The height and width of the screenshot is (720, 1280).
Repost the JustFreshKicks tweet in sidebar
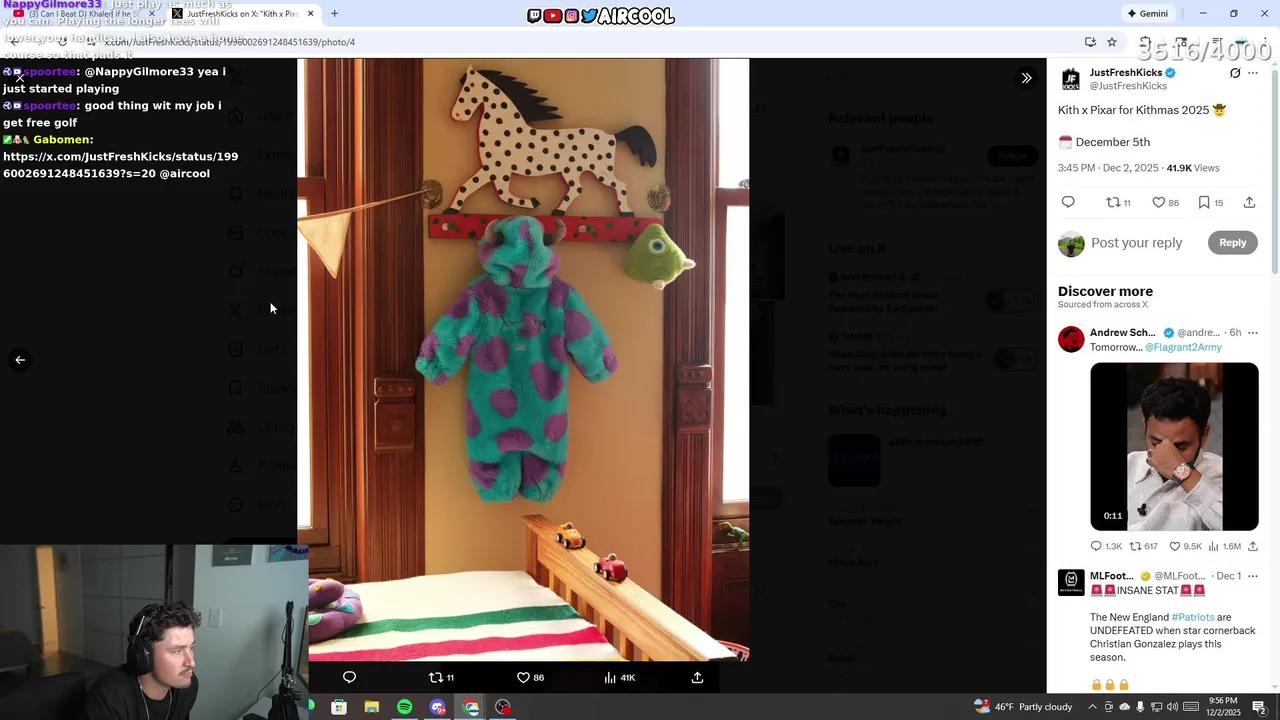pos(1118,202)
